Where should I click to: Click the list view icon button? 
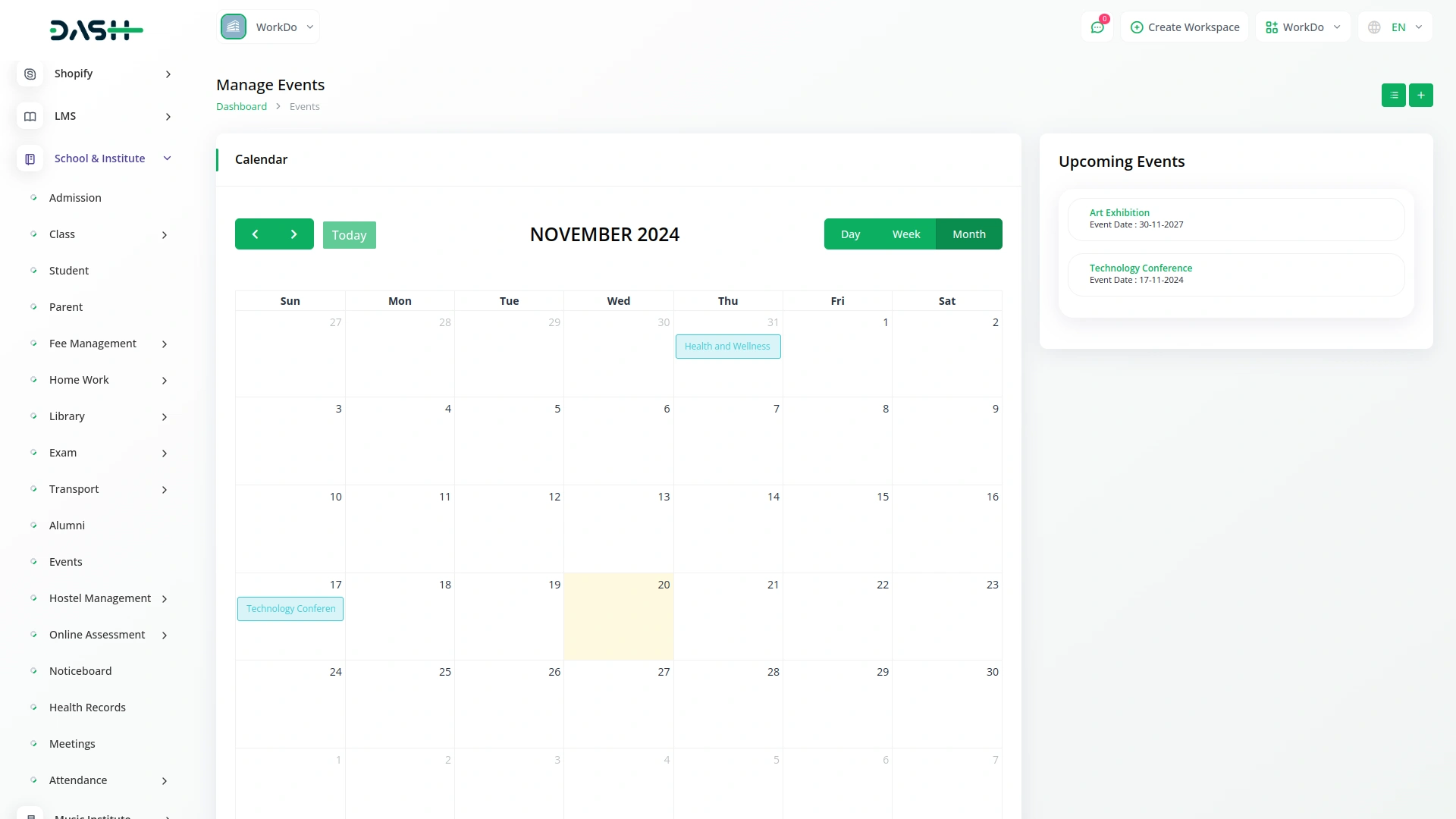pyautogui.click(x=1393, y=96)
